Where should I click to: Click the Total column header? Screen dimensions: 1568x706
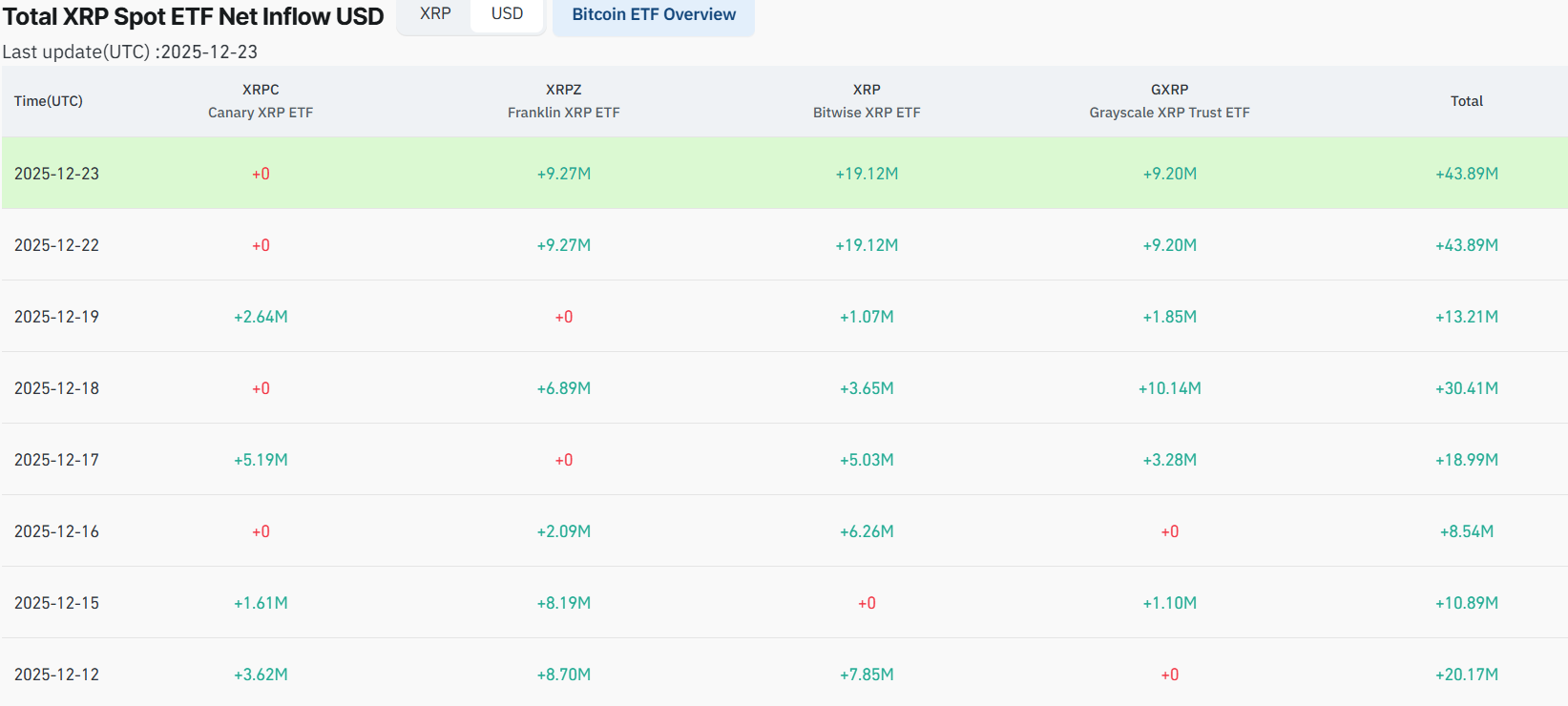[x=1467, y=101]
